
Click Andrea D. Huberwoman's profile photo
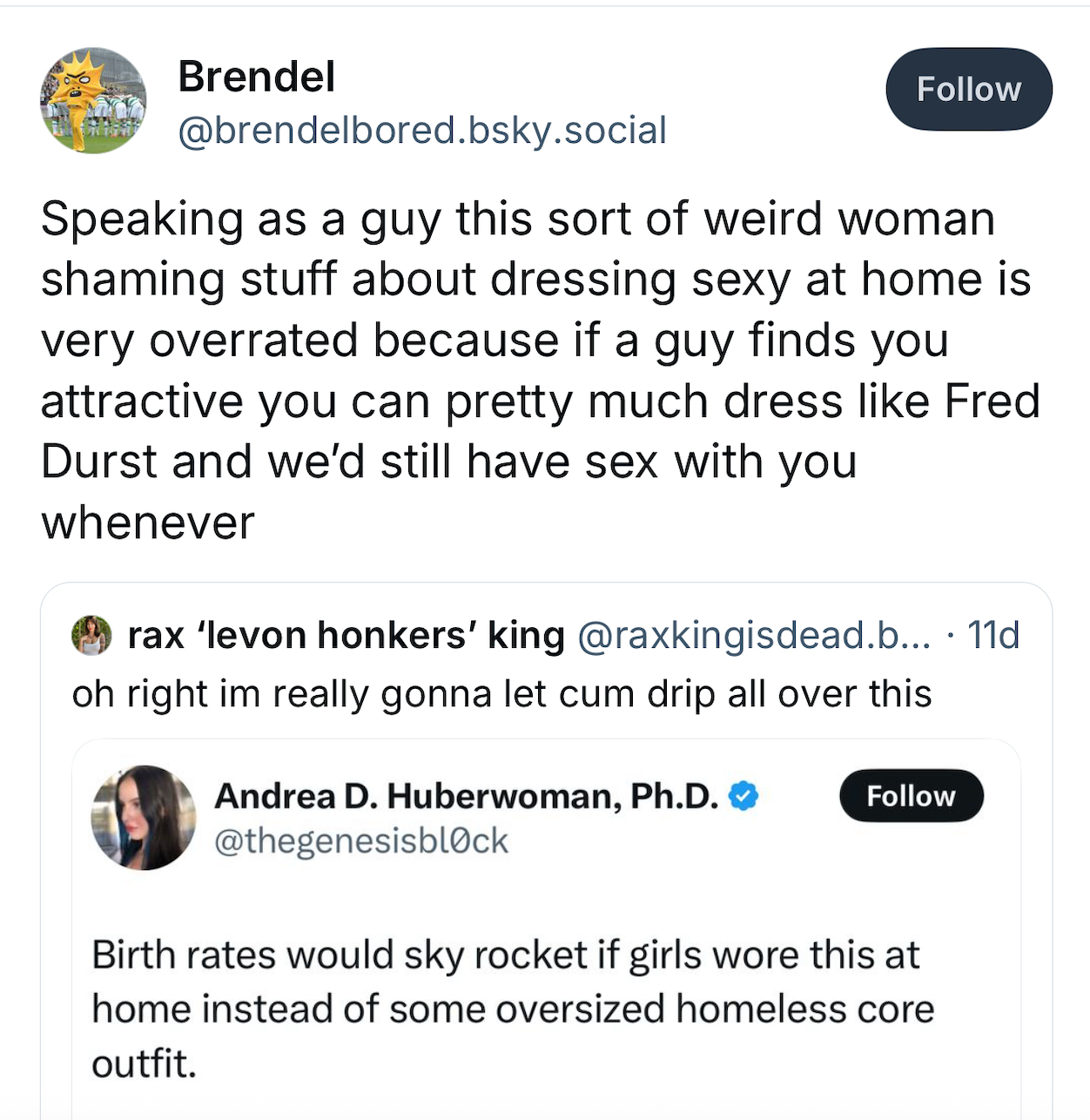click(144, 817)
